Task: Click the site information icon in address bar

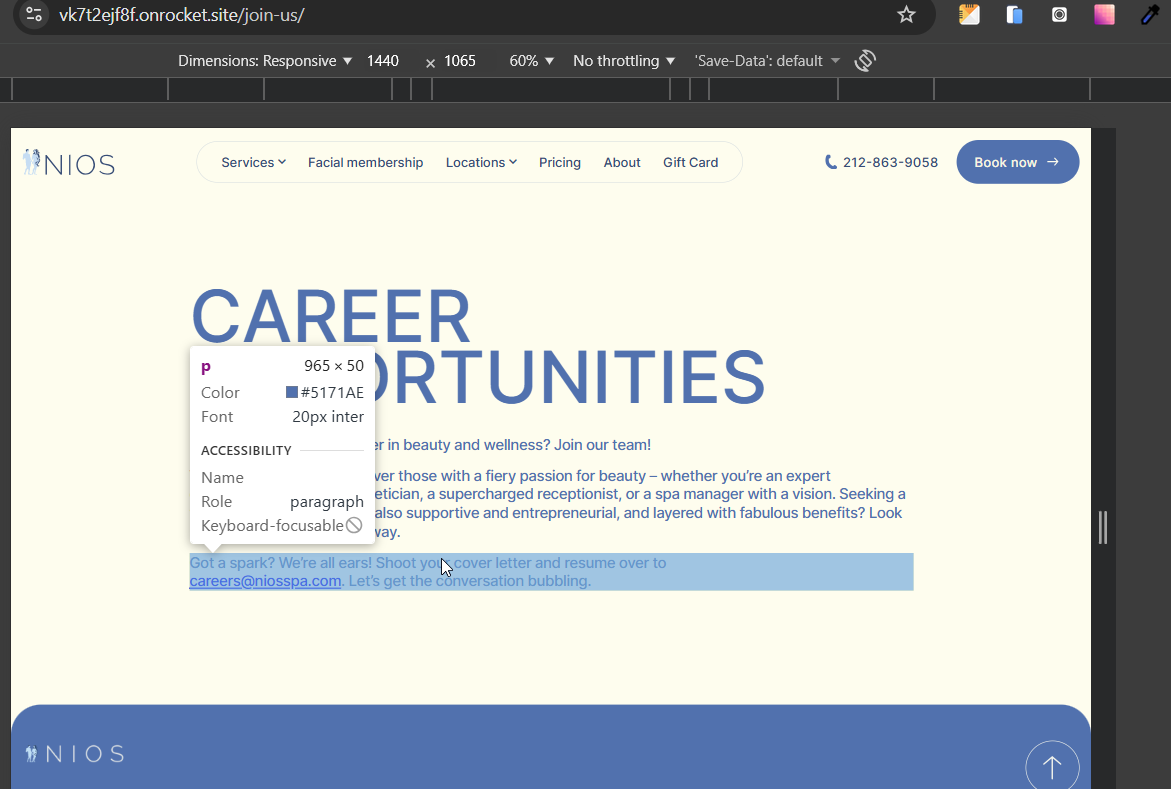Action: click(34, 14)
